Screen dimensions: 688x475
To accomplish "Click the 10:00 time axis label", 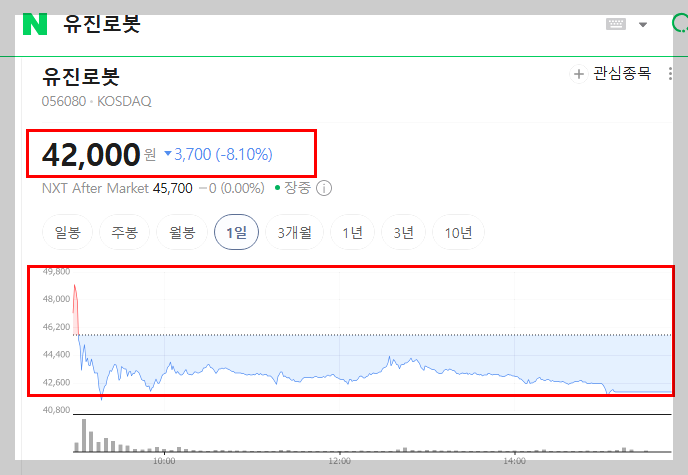I will pos(164,461).
